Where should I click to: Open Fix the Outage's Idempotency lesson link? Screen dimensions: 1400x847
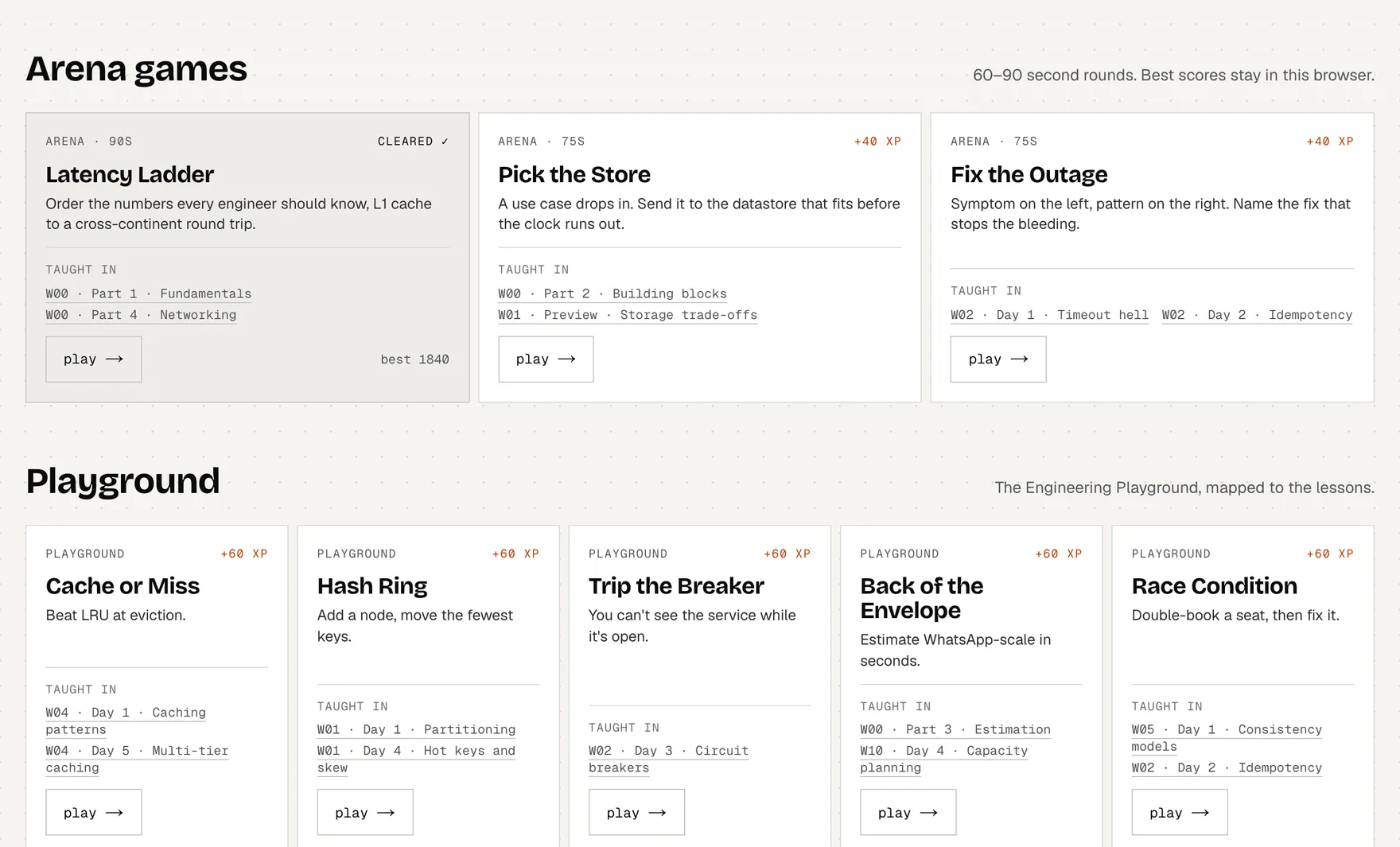pos(1257,315)
